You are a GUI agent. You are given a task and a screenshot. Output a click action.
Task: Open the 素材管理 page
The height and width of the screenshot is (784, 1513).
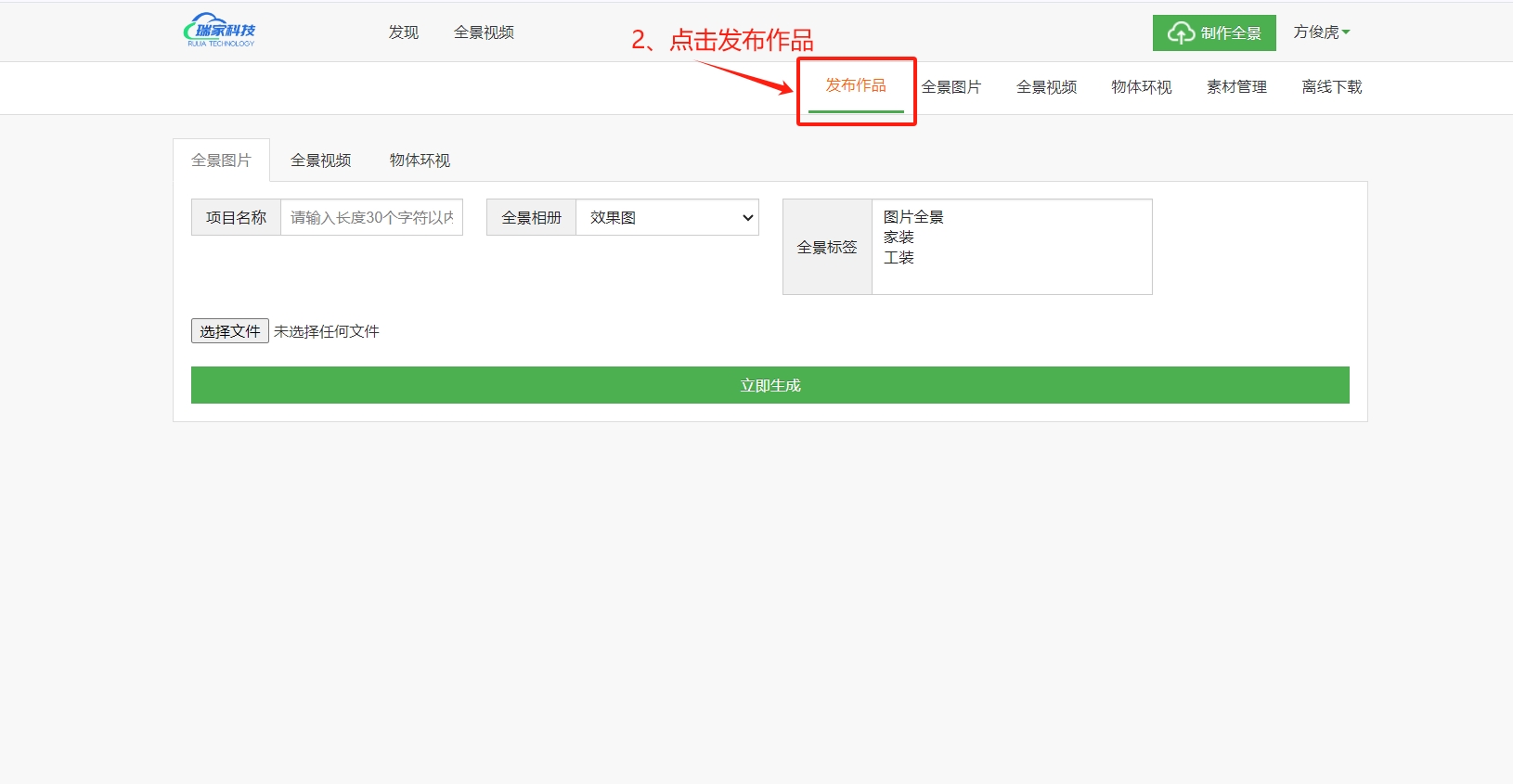(1236, 87)
